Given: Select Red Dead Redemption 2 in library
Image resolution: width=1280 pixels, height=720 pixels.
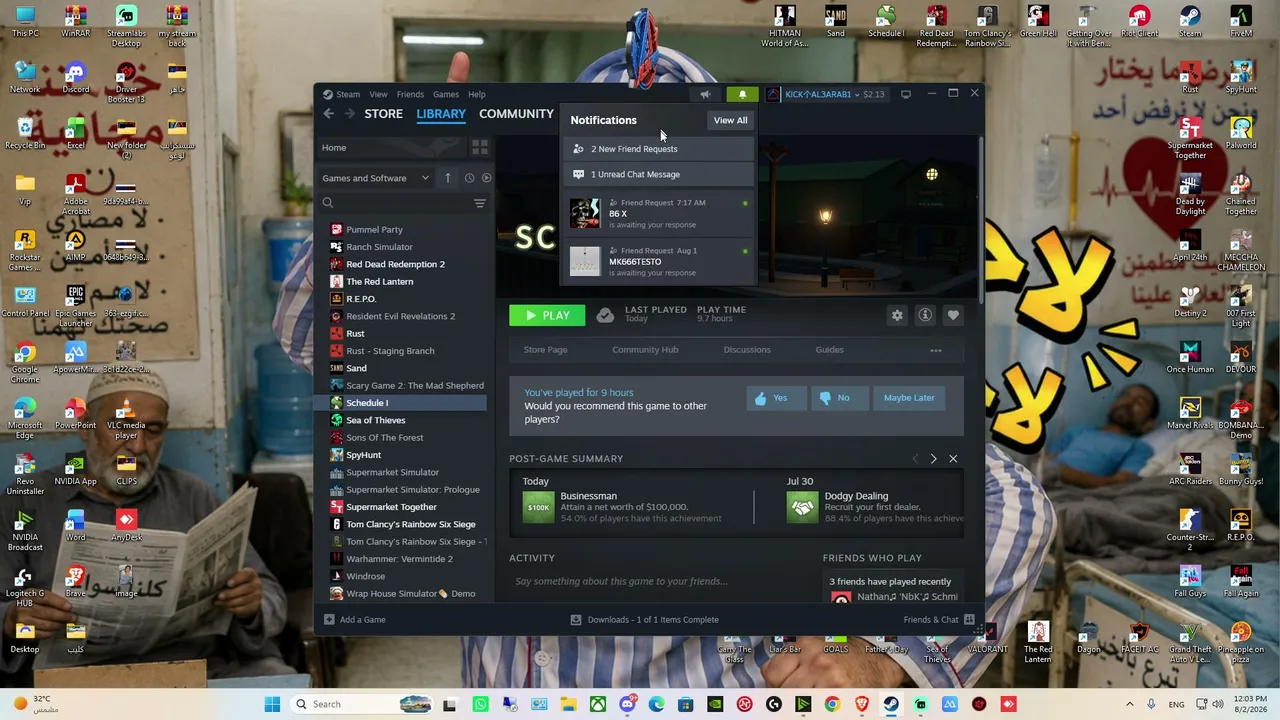Looking at the screenshot, I should point(395,264).
